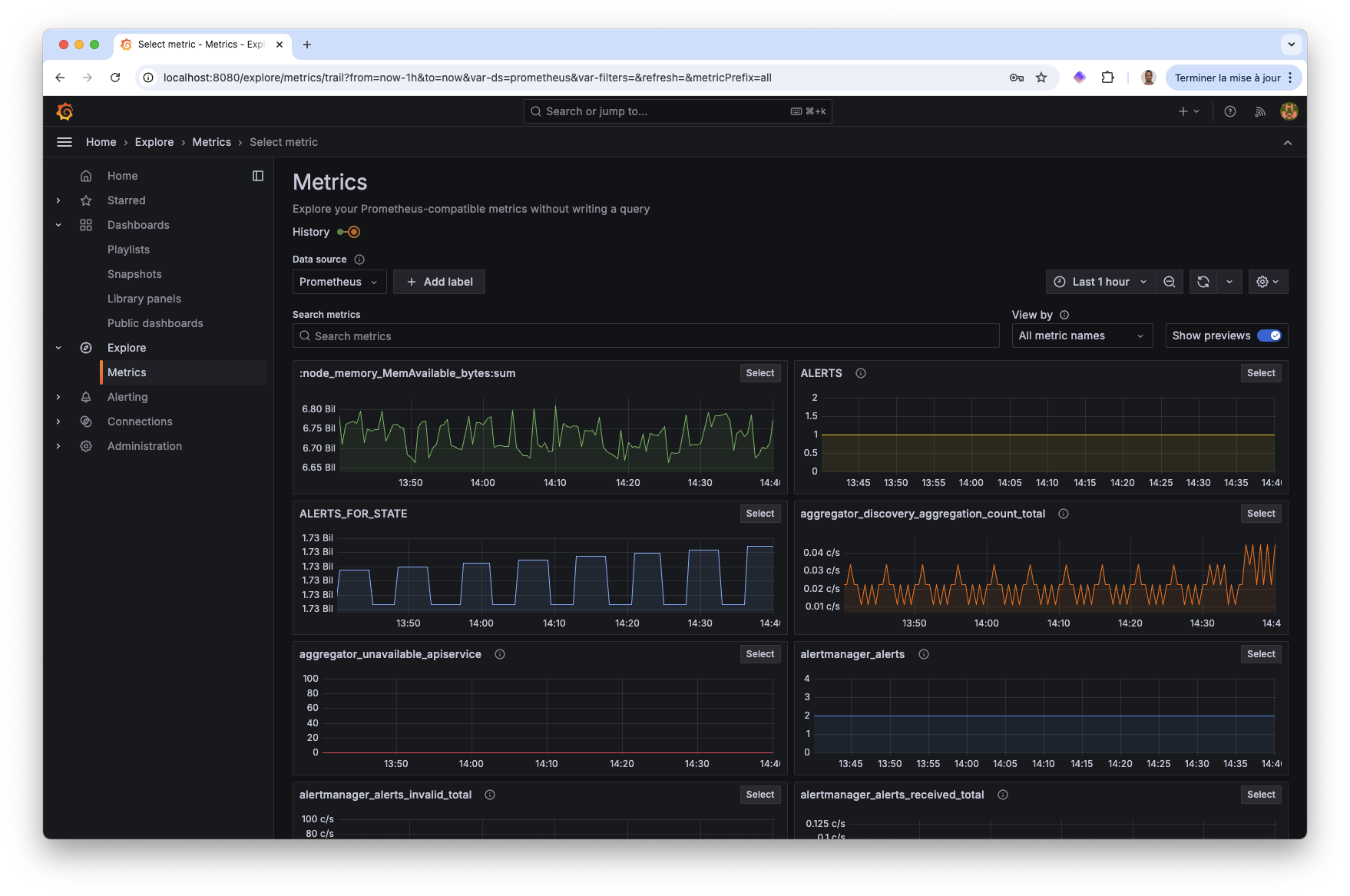
Task: Open the Prometheus data source dropdown
Action: tap(339, 282)
